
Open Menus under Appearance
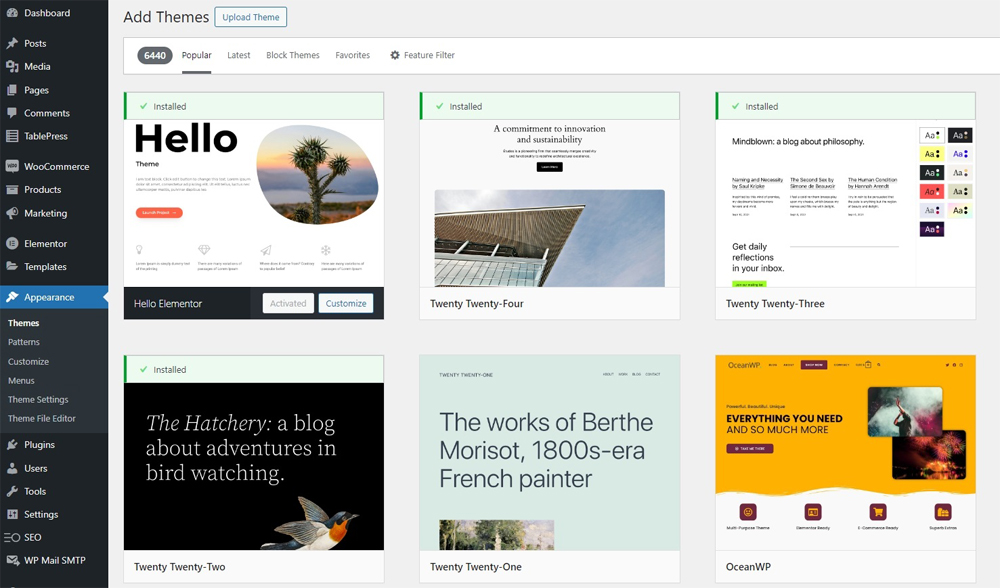click(x=21, y=381)
